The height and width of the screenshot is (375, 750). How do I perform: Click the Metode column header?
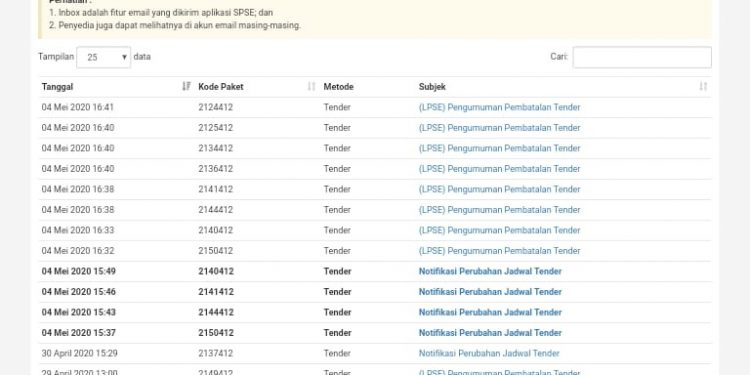pos(338,87)
